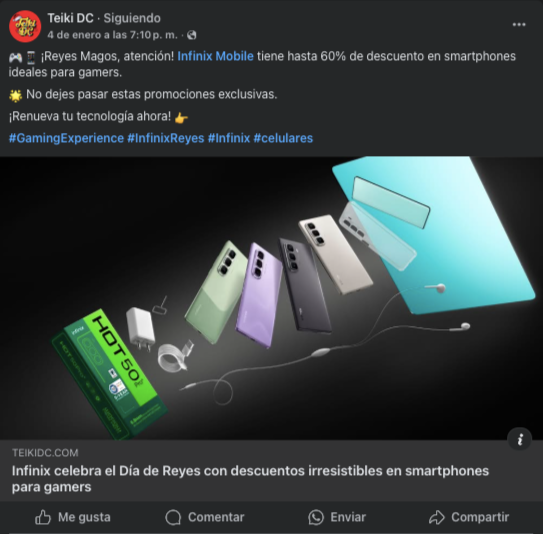Click the WhatsApp Enviar icon

315,517
